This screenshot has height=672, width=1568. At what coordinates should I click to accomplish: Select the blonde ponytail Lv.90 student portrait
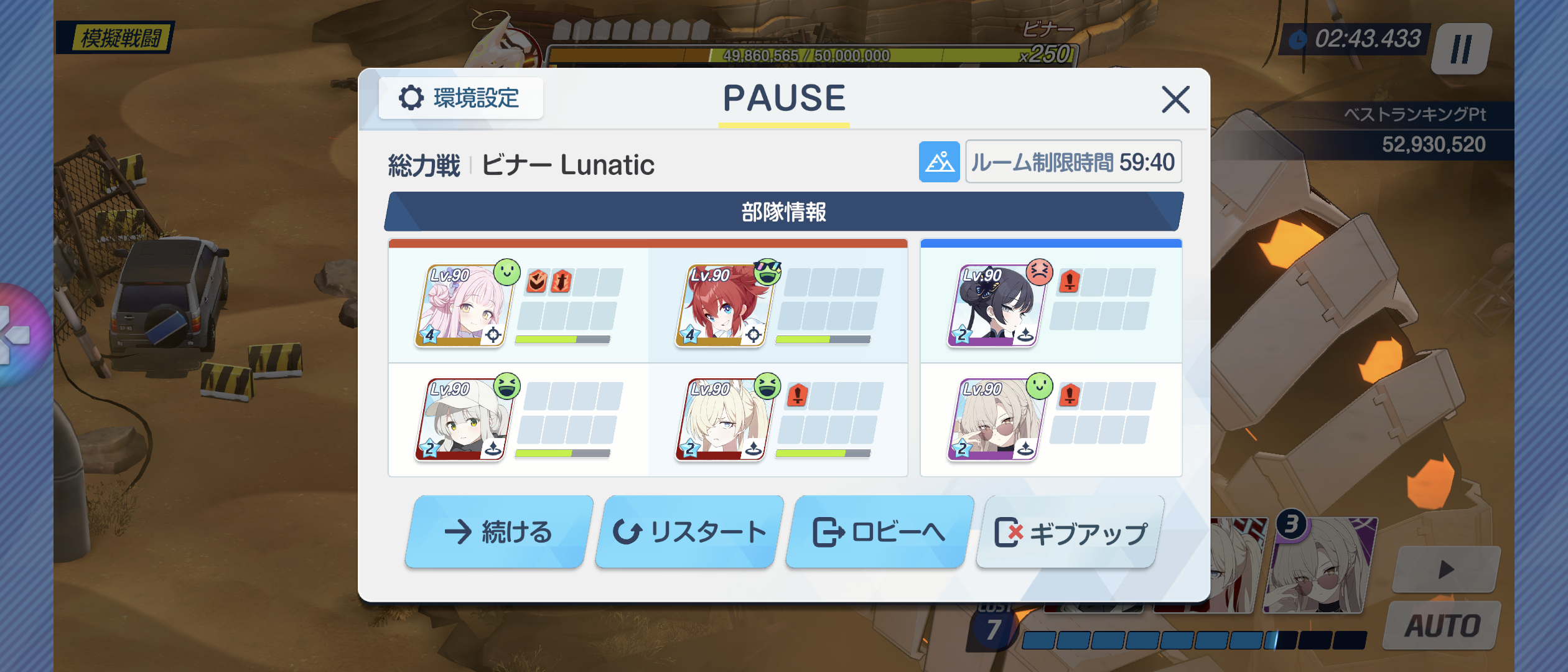pyautogui.click(x=724, y=419)
